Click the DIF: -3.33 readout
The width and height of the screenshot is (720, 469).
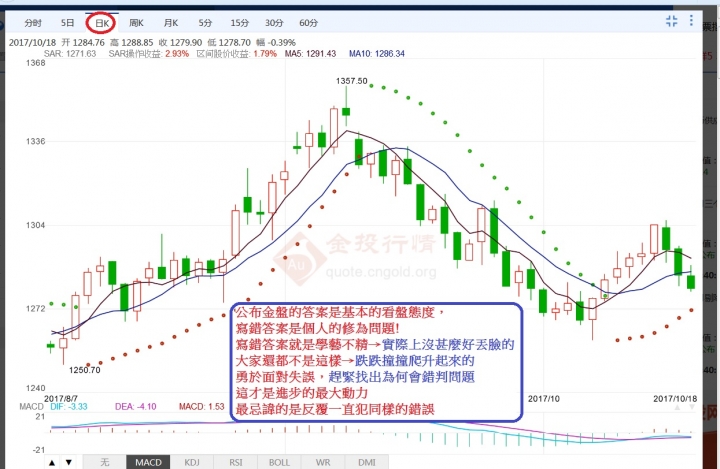[69, 407]
